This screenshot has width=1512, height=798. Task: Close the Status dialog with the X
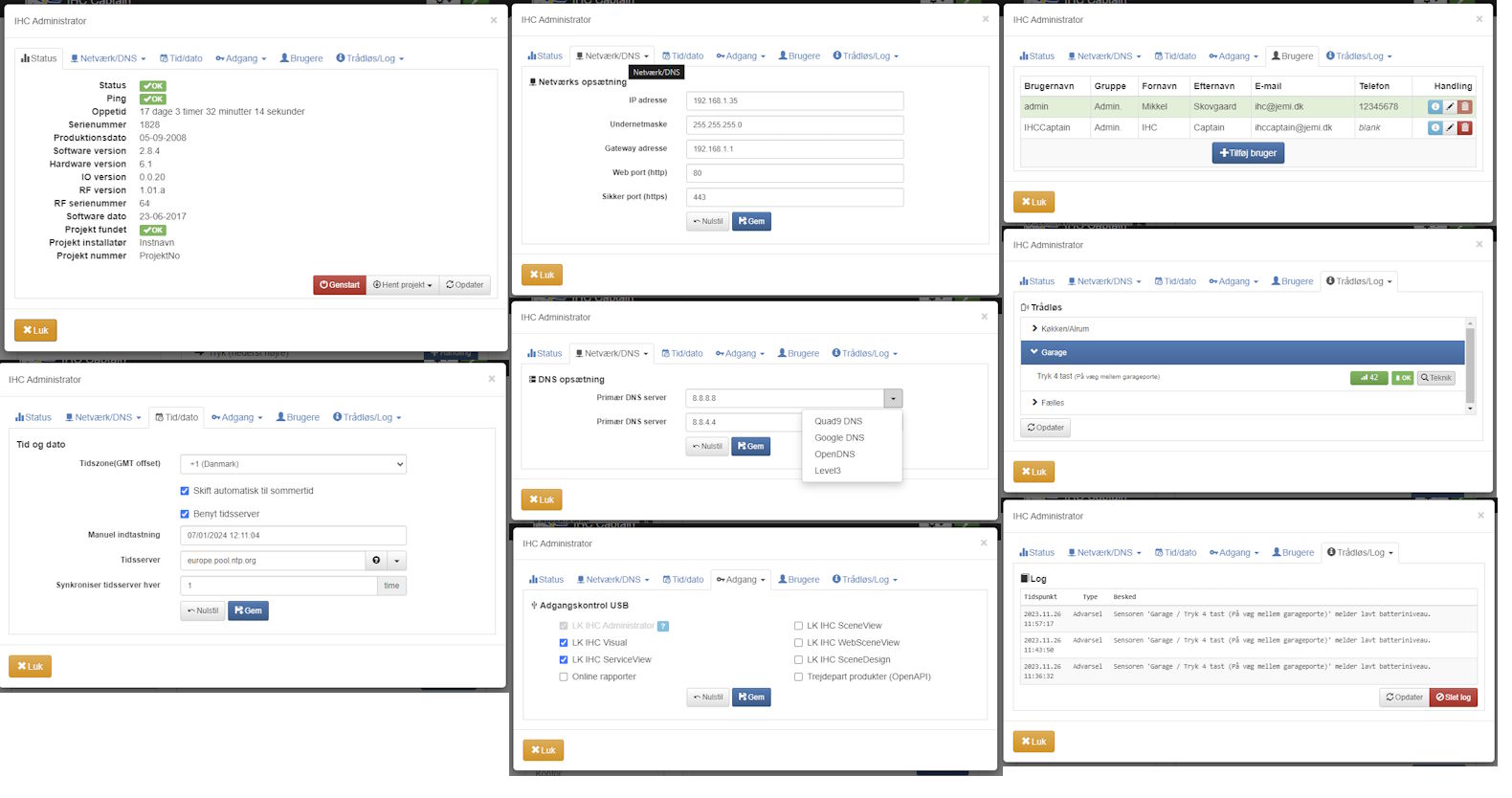[494, 20]
